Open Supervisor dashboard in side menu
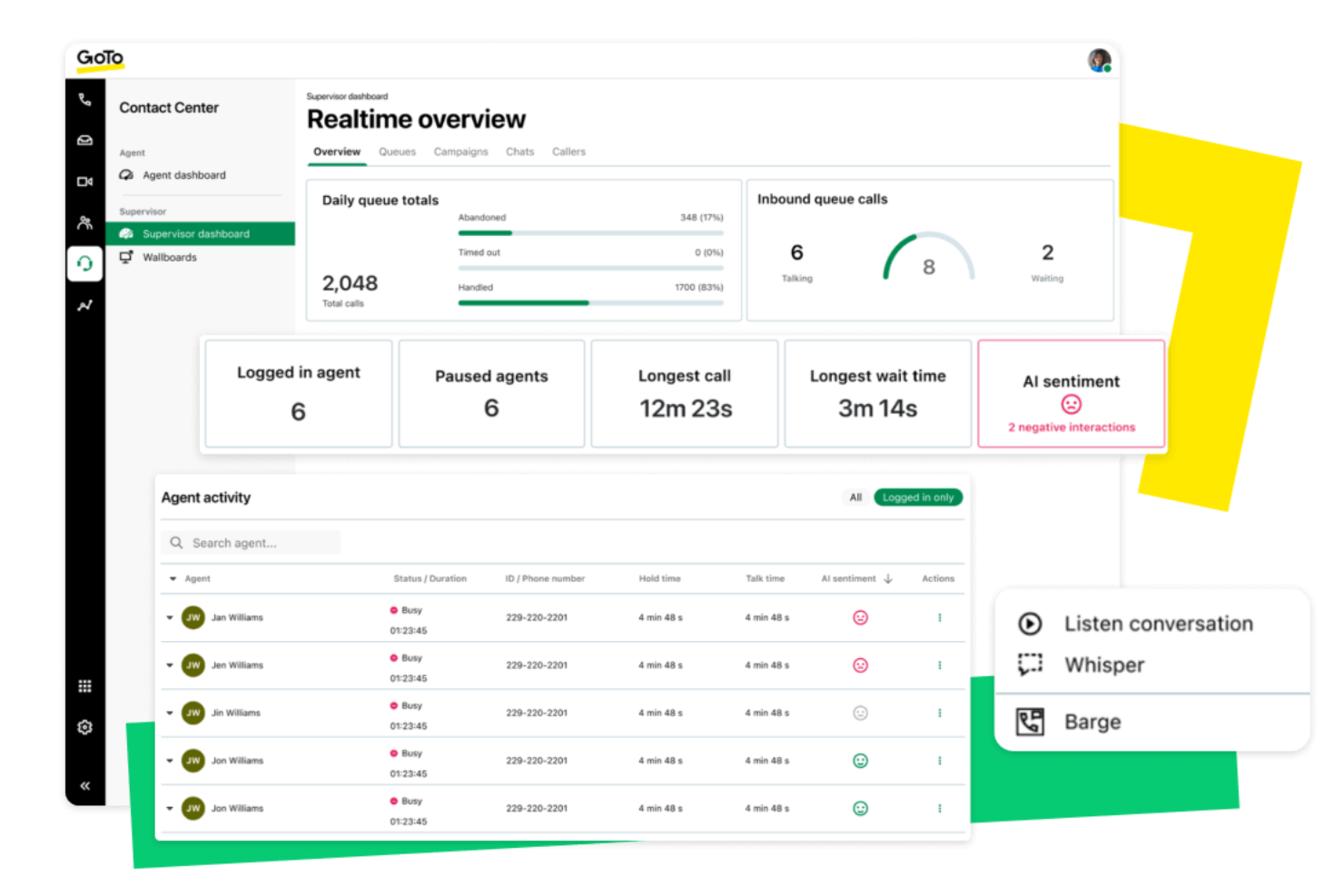 click(200, 233)
